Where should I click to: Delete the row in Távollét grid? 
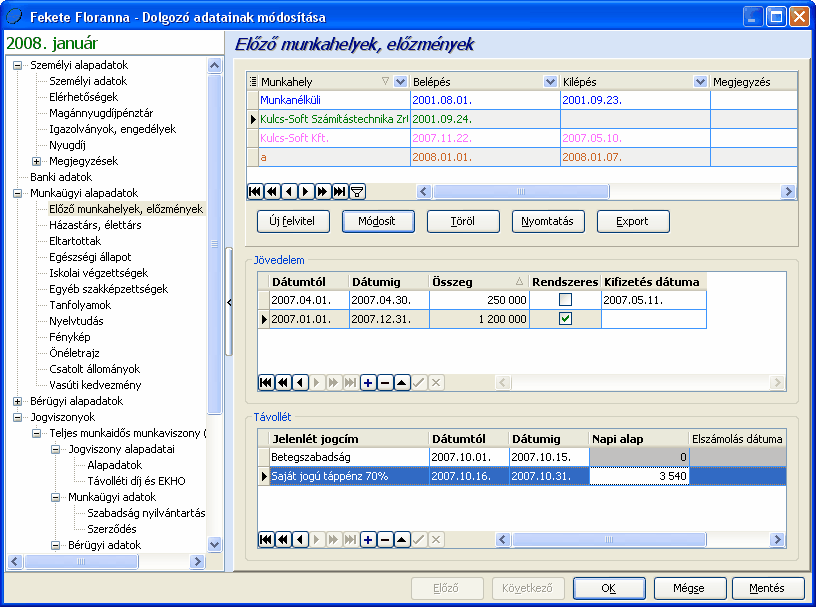385,539
